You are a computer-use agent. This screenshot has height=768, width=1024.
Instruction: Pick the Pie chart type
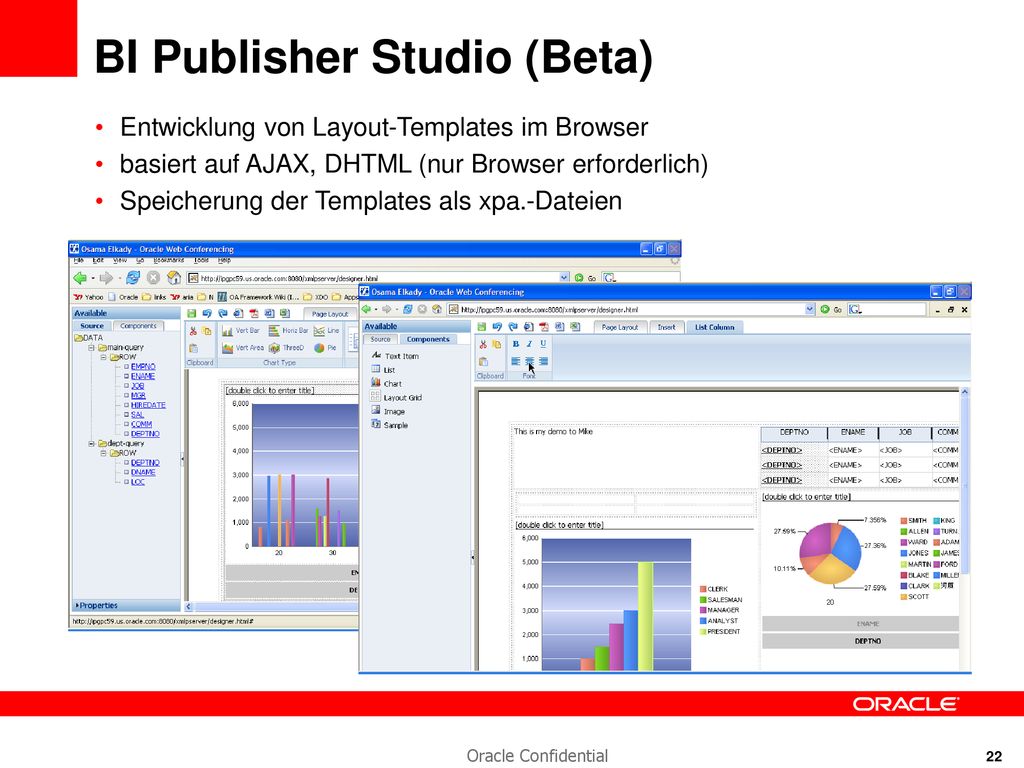pos(325,348)
